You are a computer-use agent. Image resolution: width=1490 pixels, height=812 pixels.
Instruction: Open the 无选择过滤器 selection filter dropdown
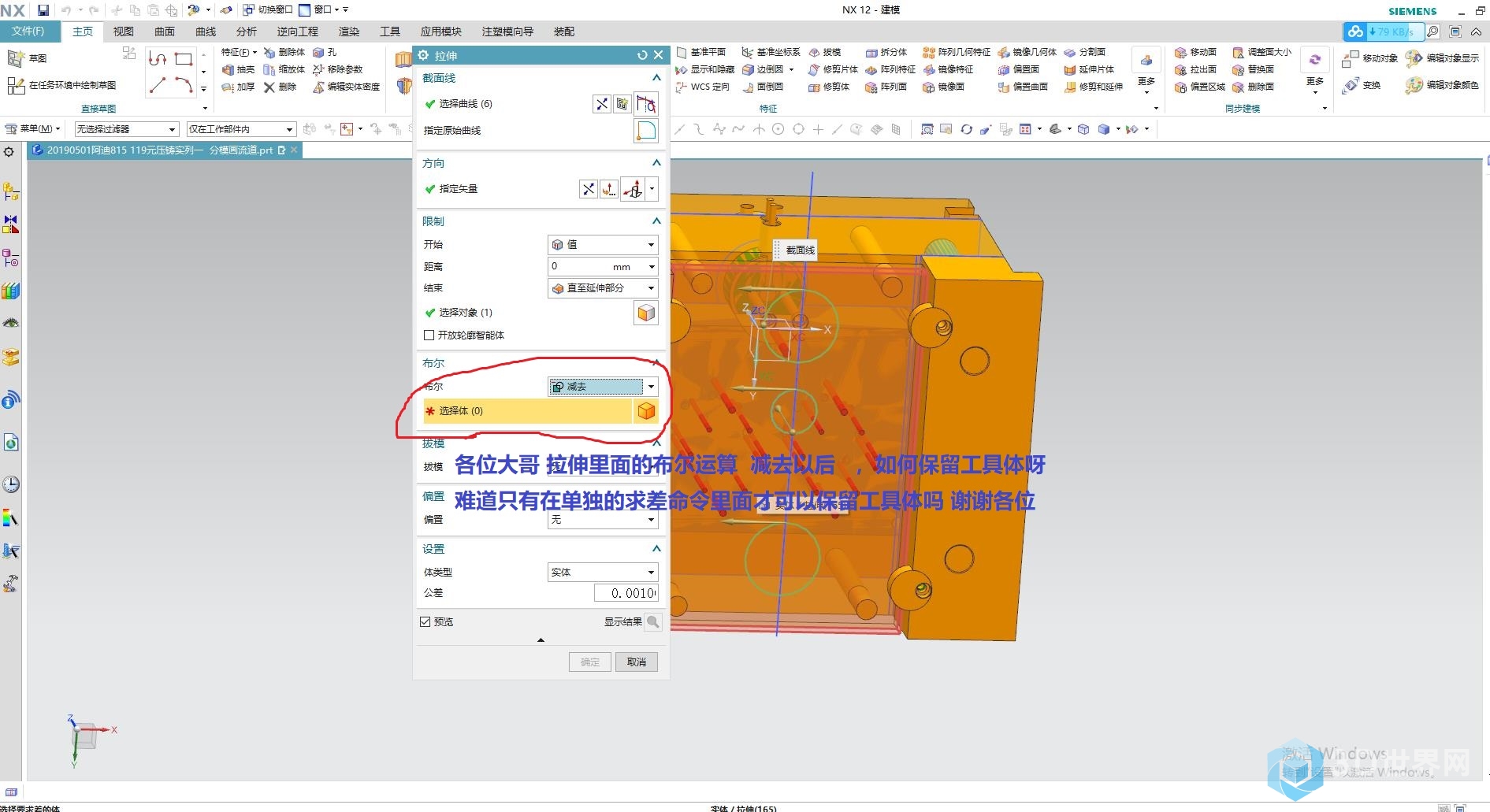point(126,129)
